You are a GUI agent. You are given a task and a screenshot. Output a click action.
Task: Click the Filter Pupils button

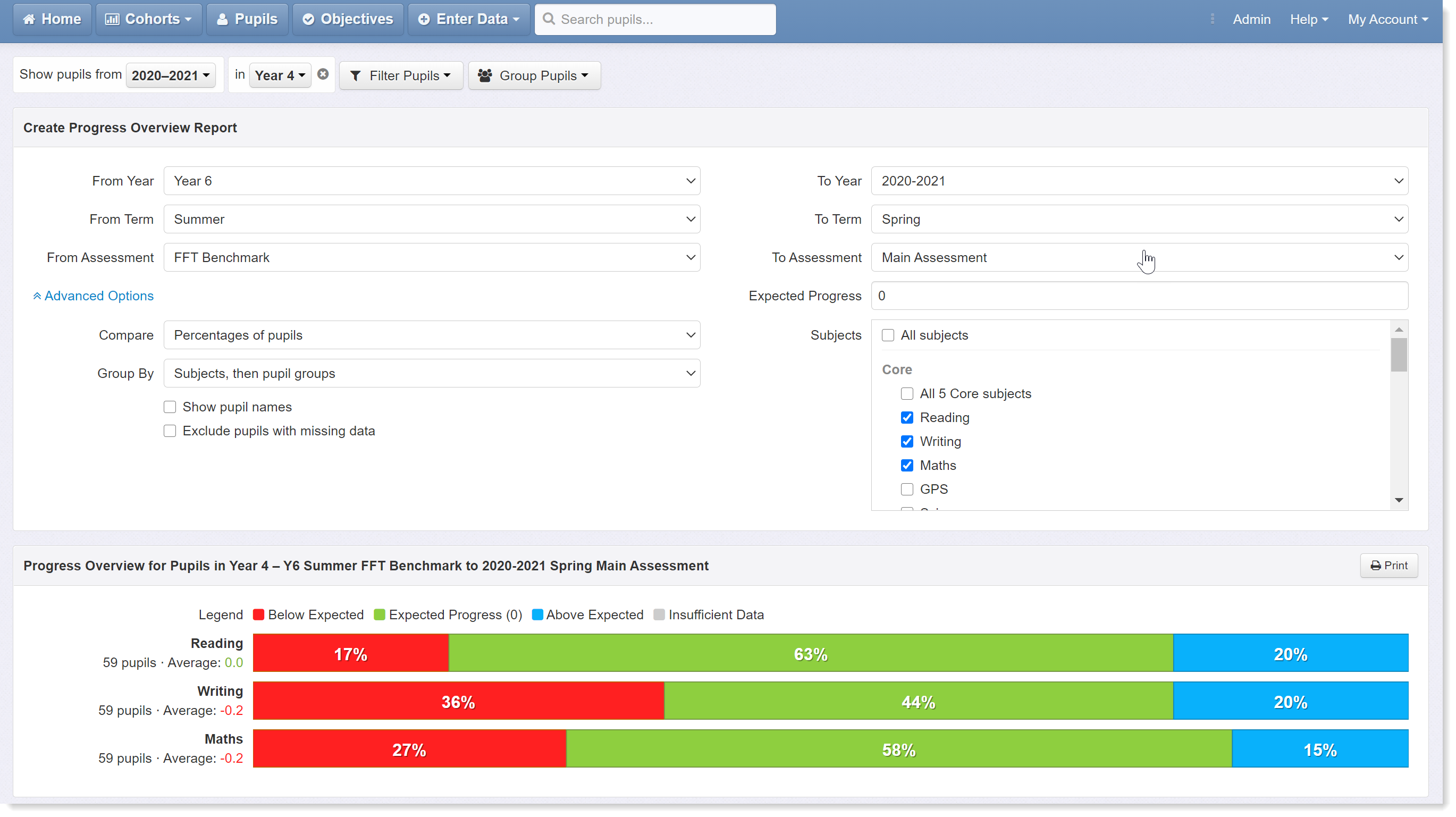point(401,75)
